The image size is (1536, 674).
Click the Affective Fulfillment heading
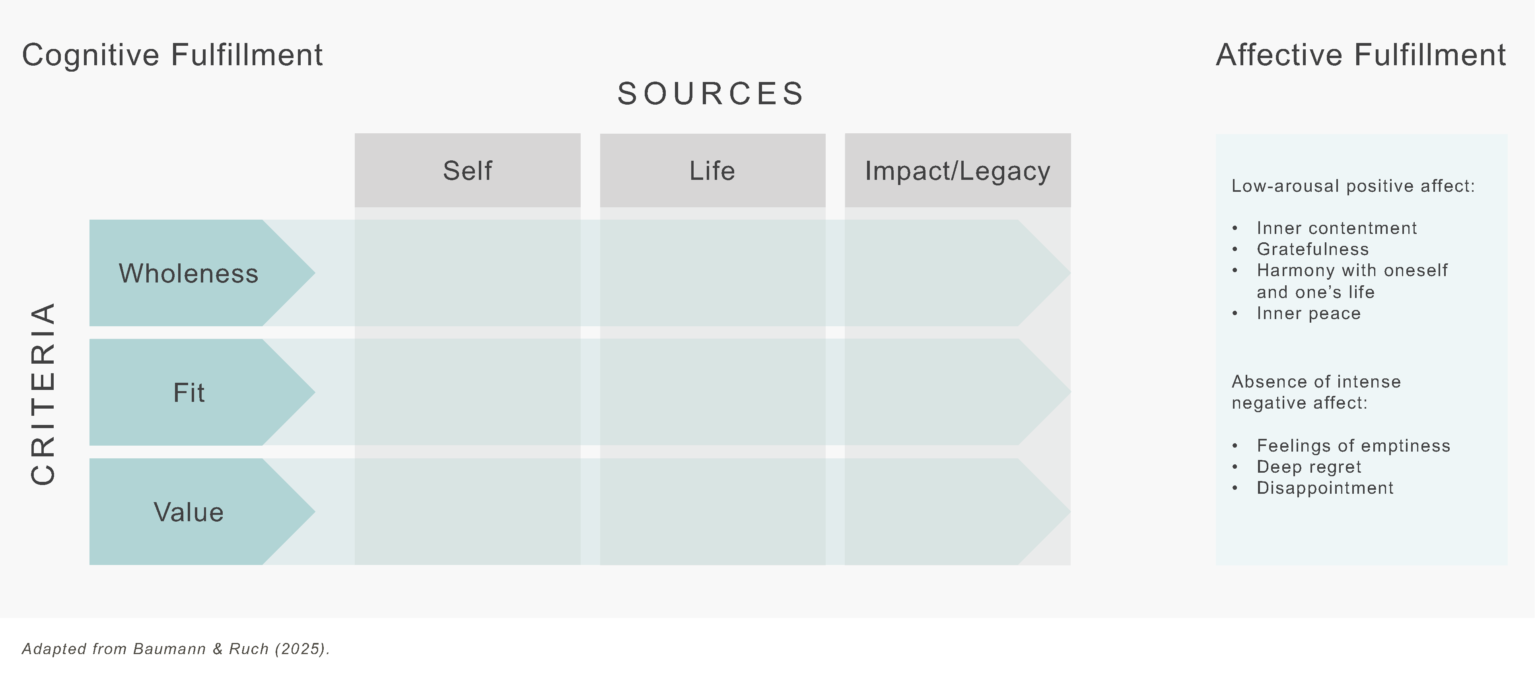[x=1360, y=55]
